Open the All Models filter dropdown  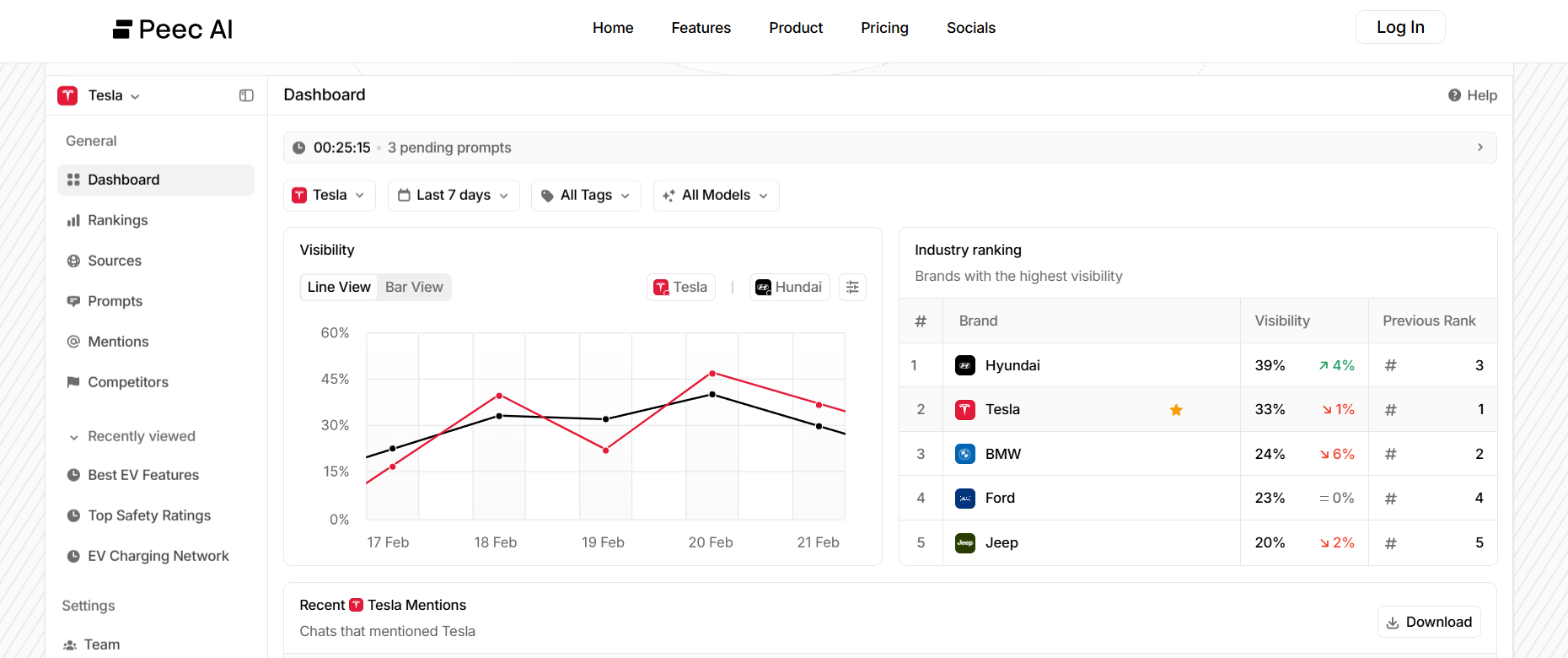click(716, 195)
